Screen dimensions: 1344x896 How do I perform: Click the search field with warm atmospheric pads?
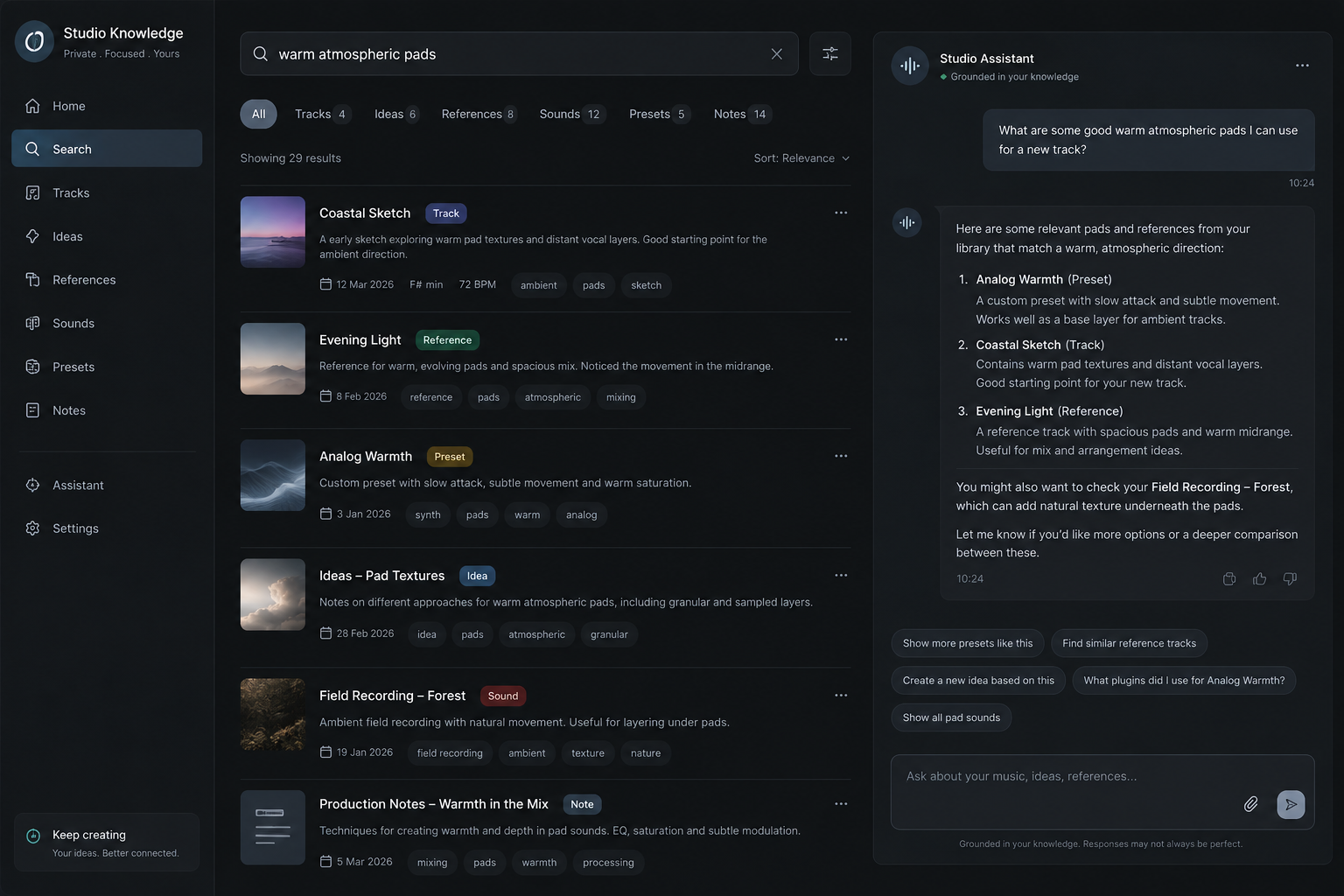pyautogui.click(x=519, y=54)
